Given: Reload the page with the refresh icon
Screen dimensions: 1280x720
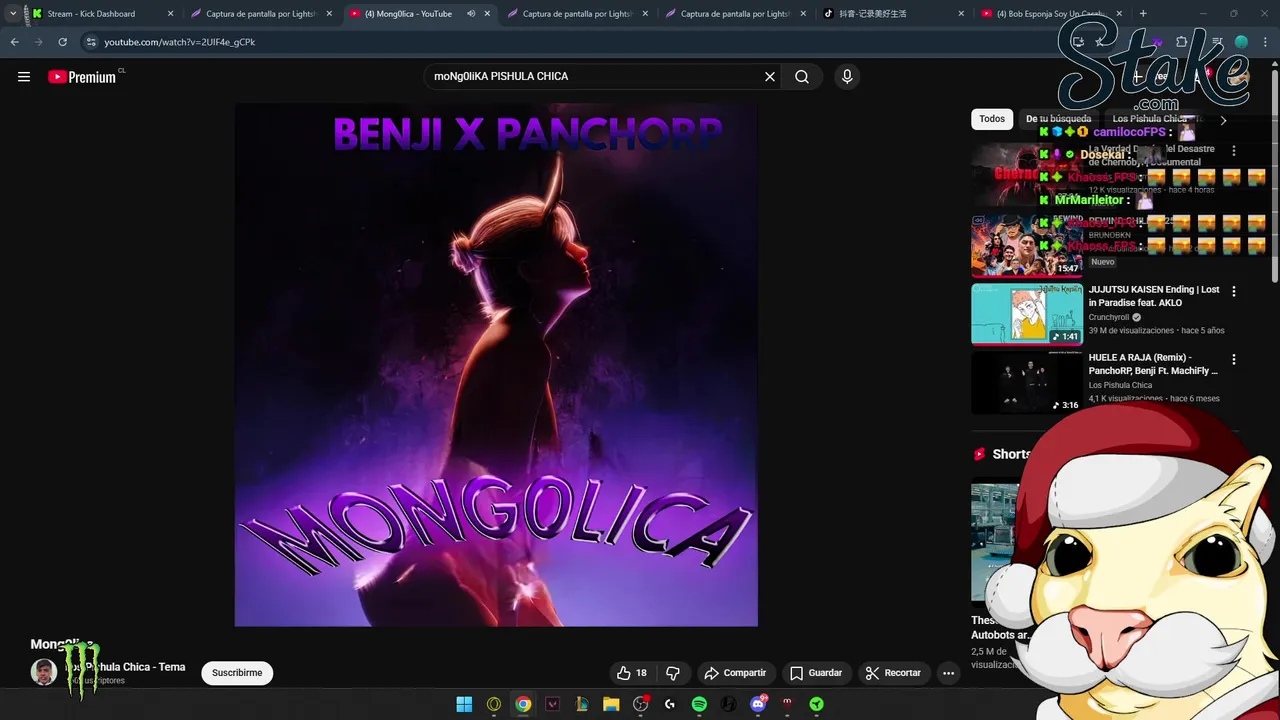Looking at the screenshot, I should [62, 42].
